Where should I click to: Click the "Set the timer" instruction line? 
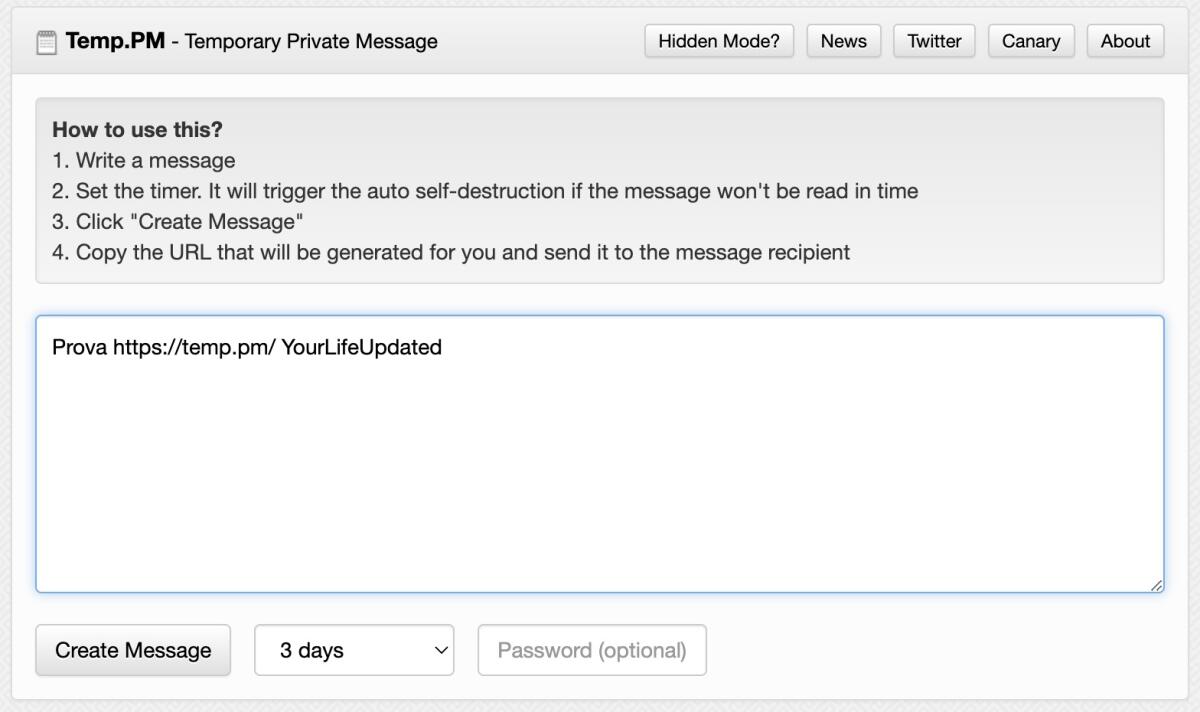click(484, 191)
